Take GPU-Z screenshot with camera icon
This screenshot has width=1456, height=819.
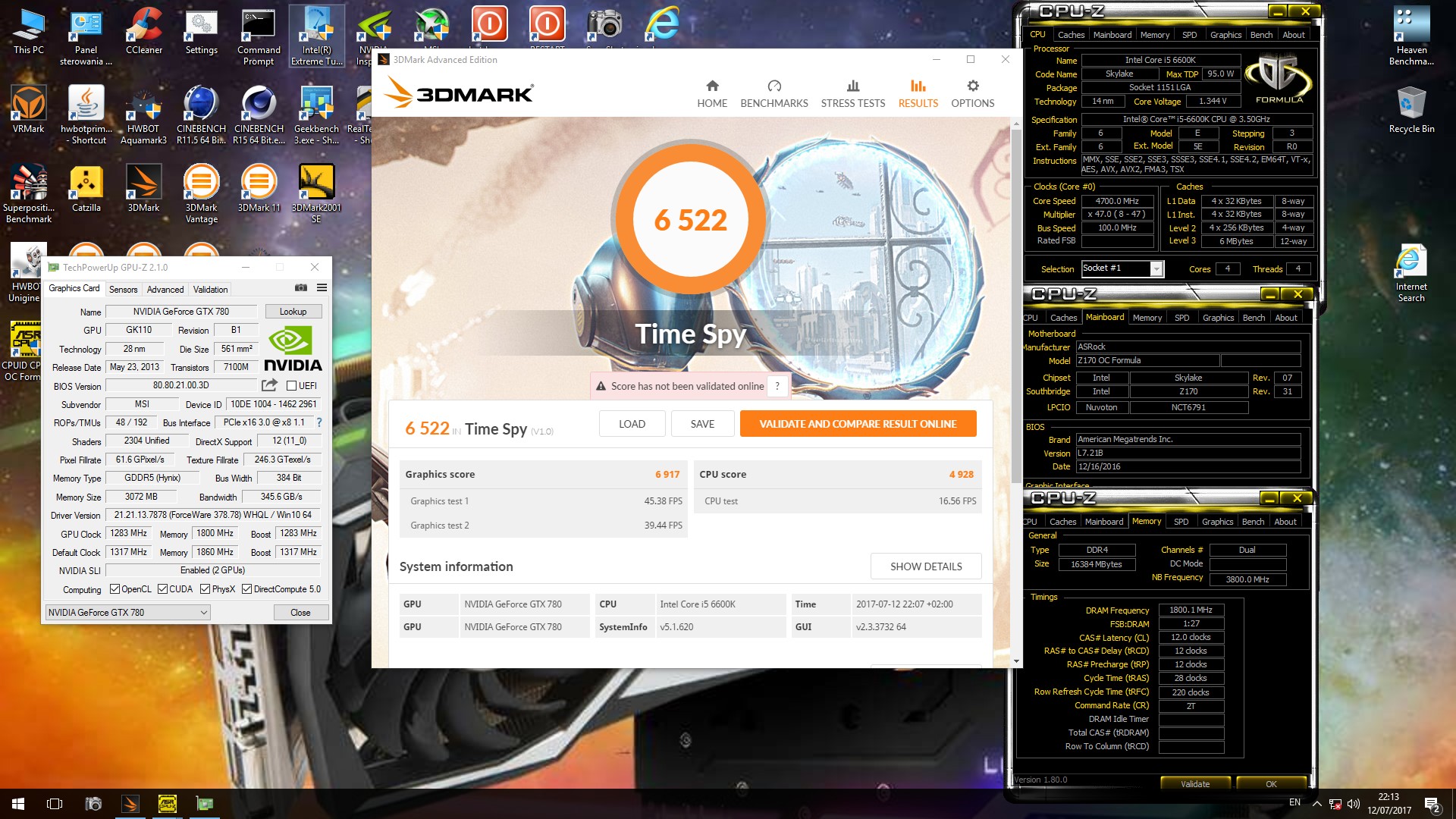coord(301,288)
